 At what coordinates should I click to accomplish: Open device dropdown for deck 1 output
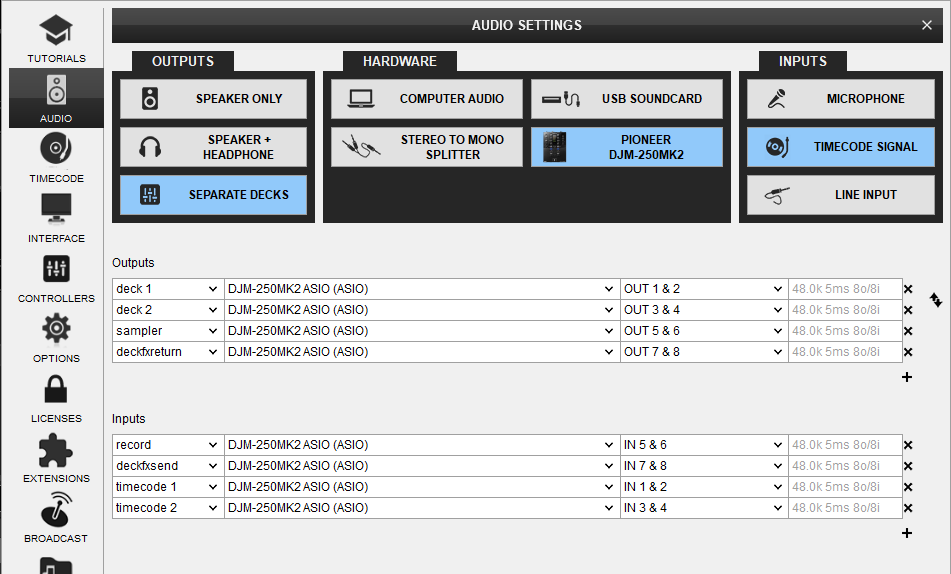click(422, 289)
